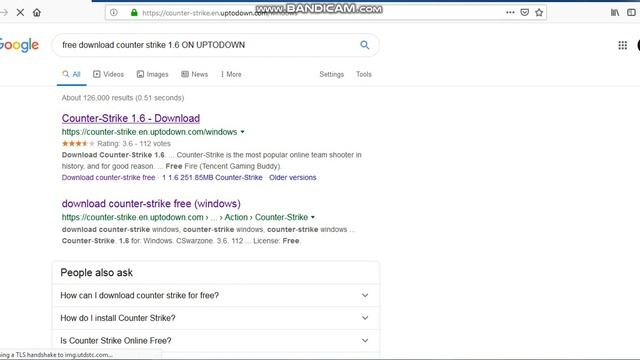This screenshot has height=360, width=640.
Task: Toggle the sidebar view icon
Action: [x=631, y=13]
